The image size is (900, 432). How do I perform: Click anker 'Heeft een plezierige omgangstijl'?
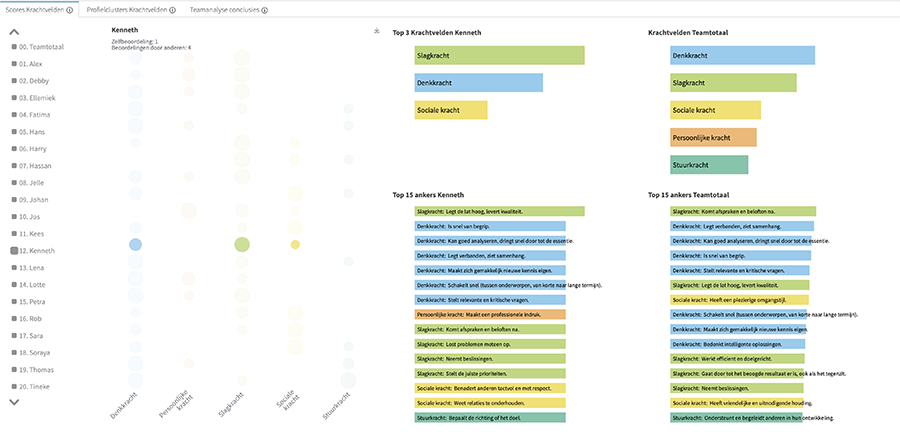click(x=739, y=299)
